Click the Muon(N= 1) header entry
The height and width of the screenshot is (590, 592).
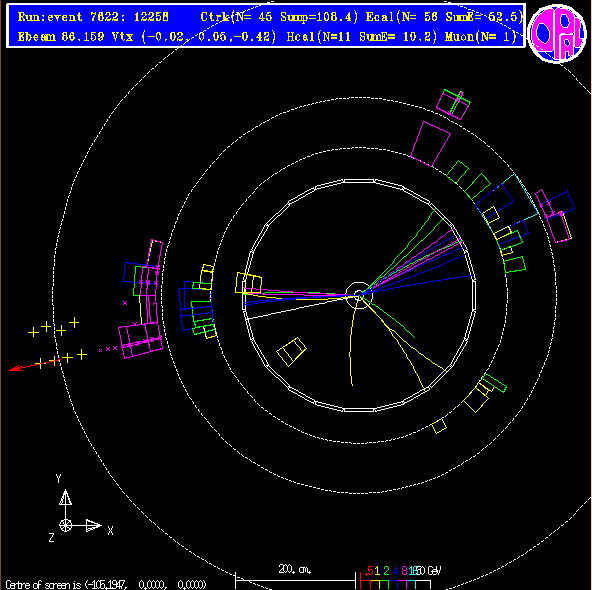pos(480,37)
